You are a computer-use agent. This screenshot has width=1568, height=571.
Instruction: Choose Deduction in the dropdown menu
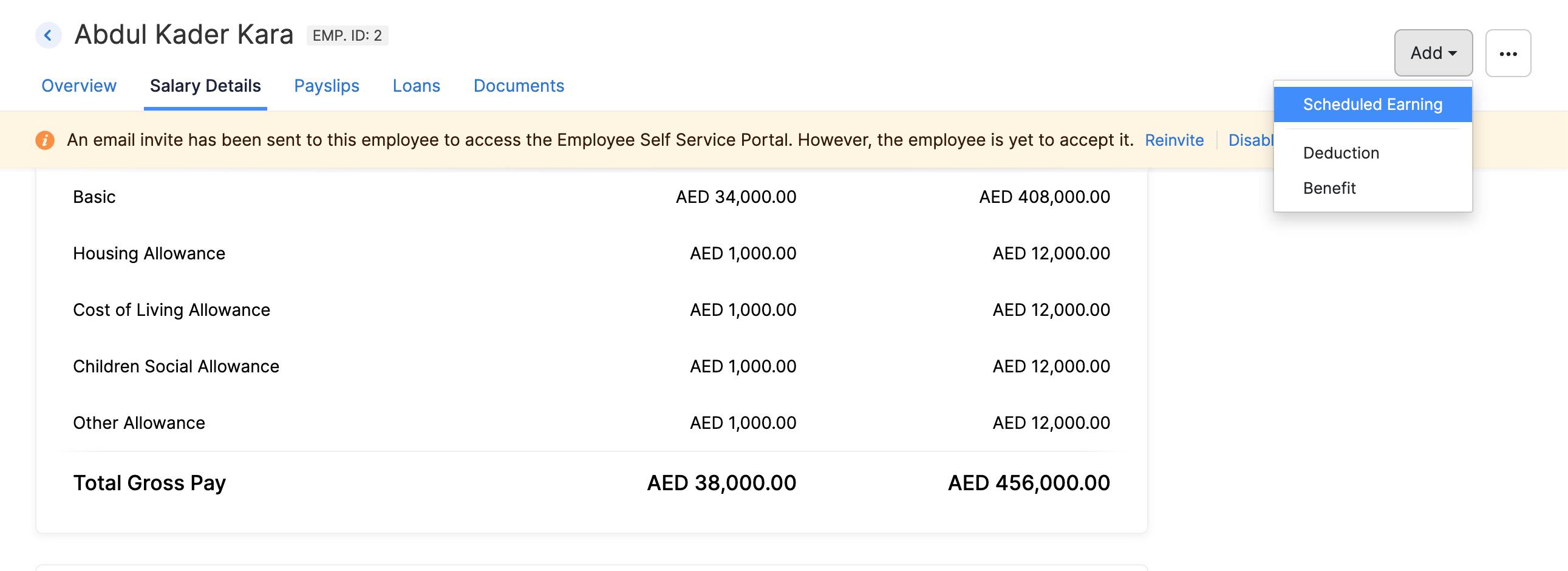[1341, 153]
